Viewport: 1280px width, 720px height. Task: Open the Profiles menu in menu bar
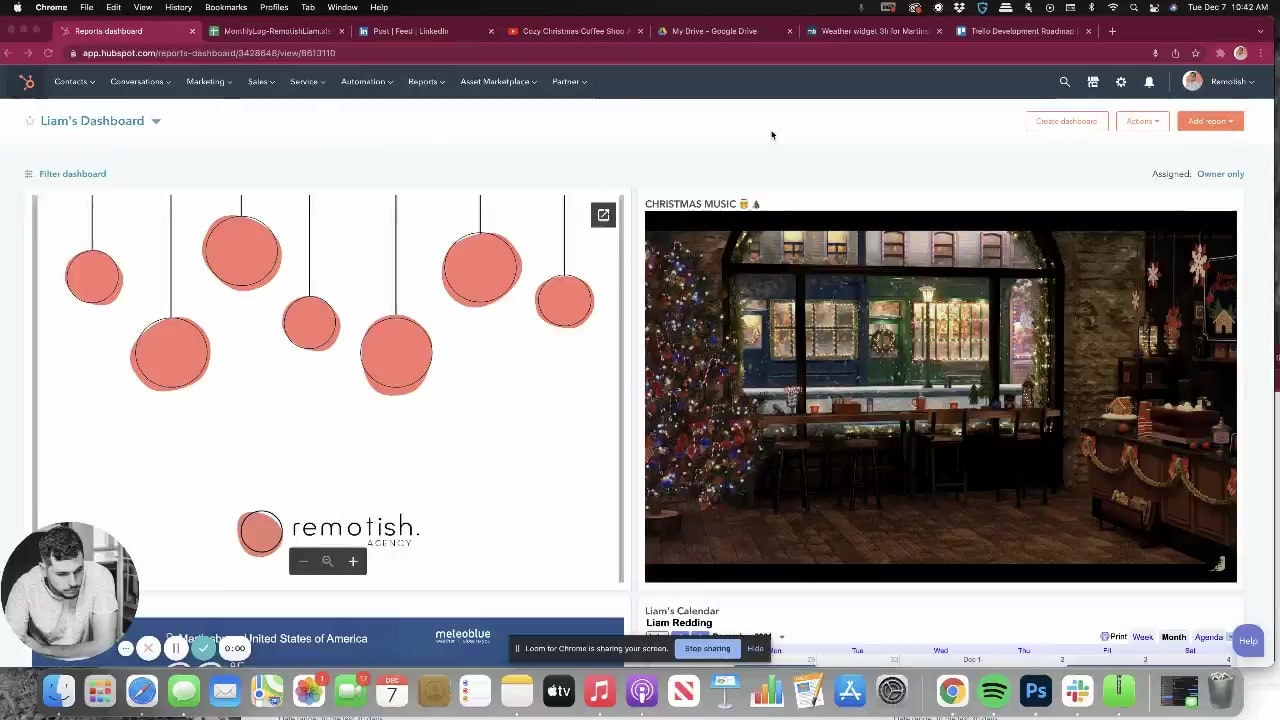click(274, 7)
